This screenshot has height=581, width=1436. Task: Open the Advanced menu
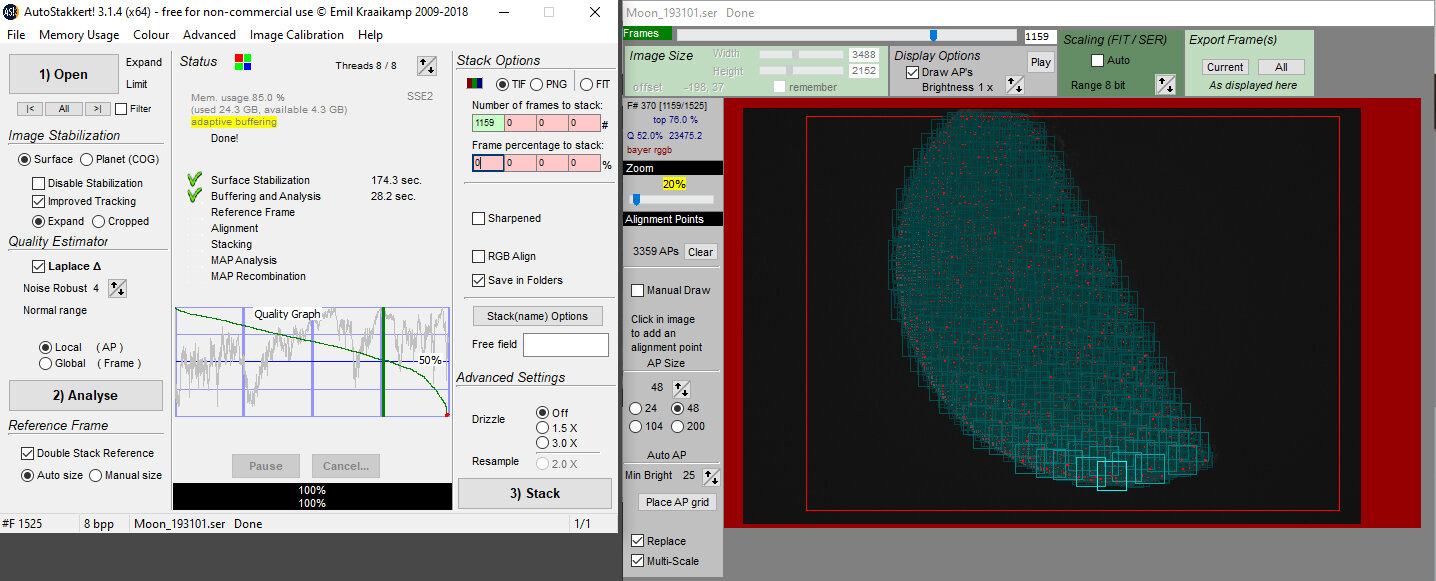(x=209, y=35)
